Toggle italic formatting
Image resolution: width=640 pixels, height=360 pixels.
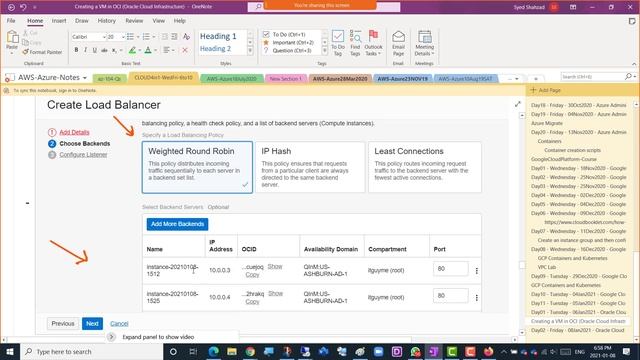(x=85, y=50)
